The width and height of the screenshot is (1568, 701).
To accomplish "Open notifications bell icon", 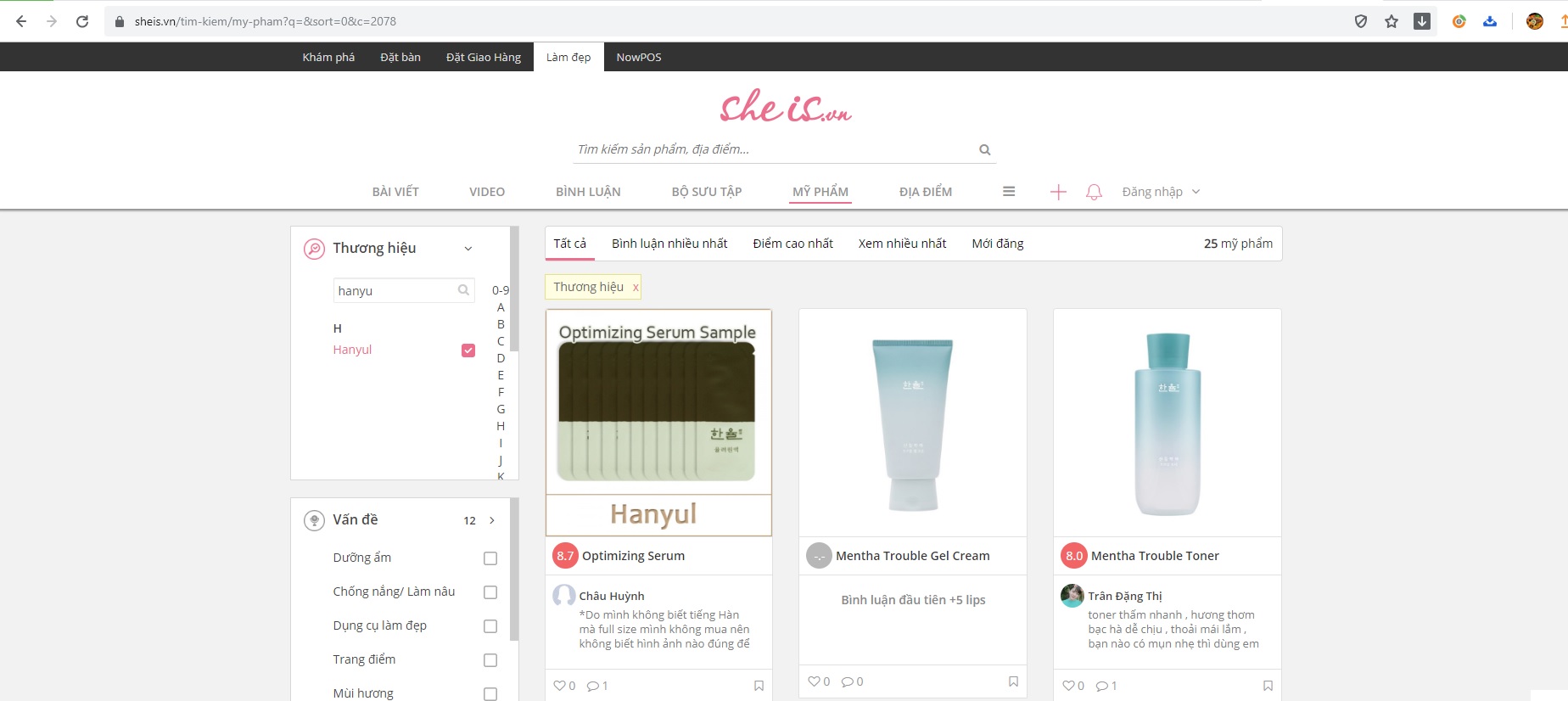I will 1095,192.
